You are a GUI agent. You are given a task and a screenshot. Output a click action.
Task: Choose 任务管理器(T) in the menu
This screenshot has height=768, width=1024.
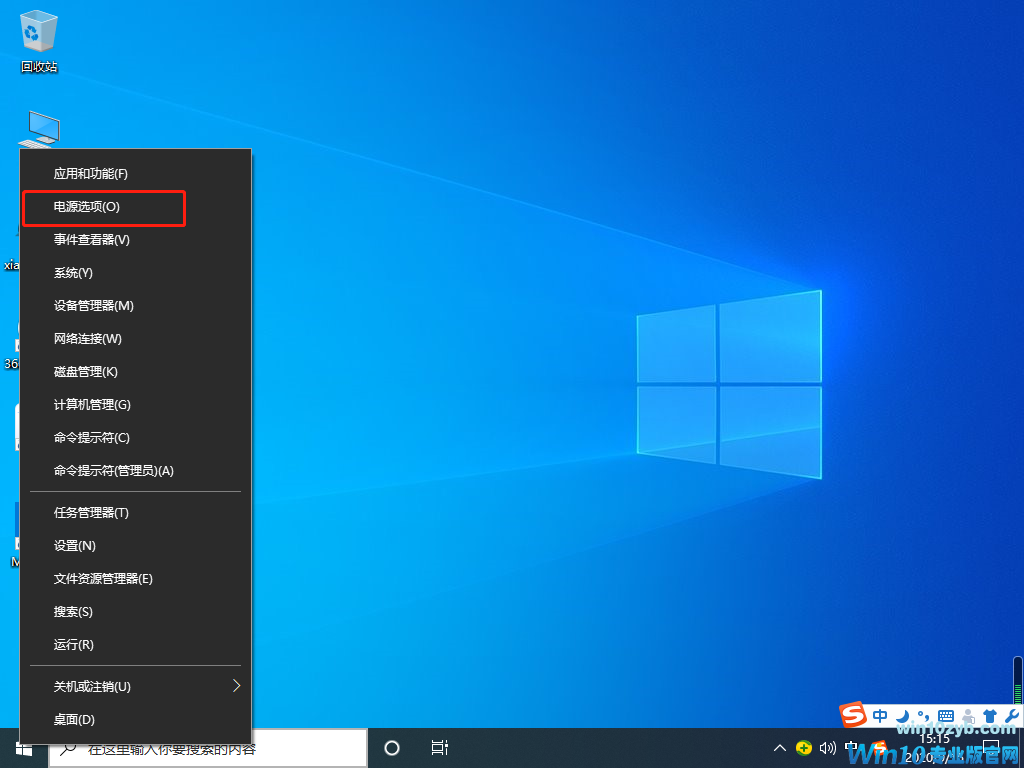point(91,513)
